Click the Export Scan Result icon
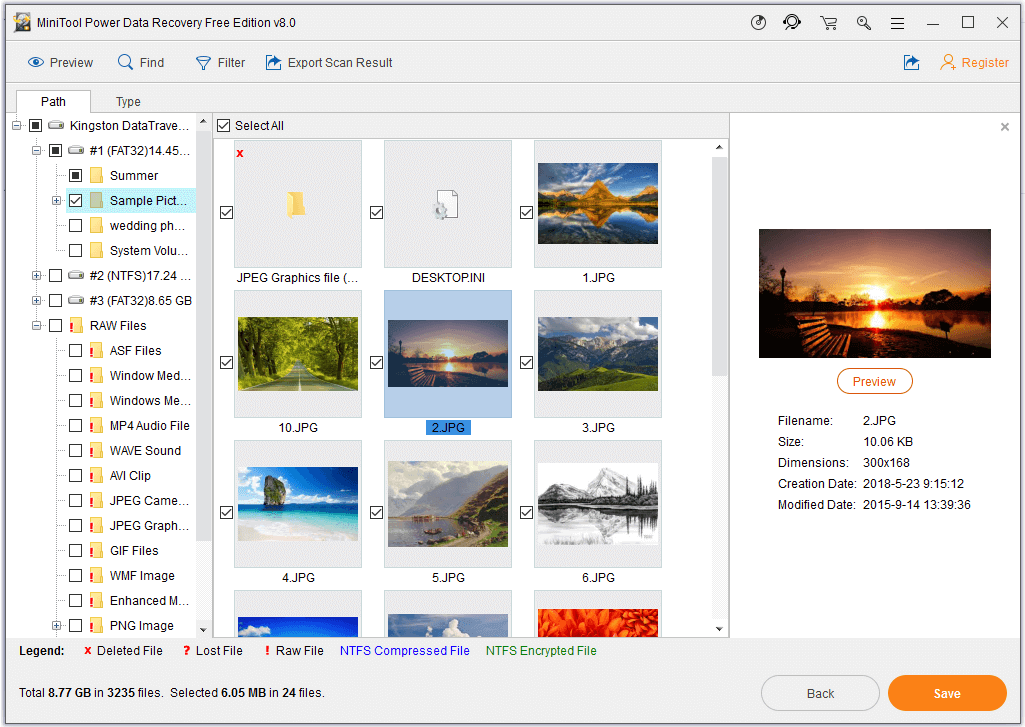This screenshot has height=727, width=1025. pyautogui.click(x=273, y=63)
